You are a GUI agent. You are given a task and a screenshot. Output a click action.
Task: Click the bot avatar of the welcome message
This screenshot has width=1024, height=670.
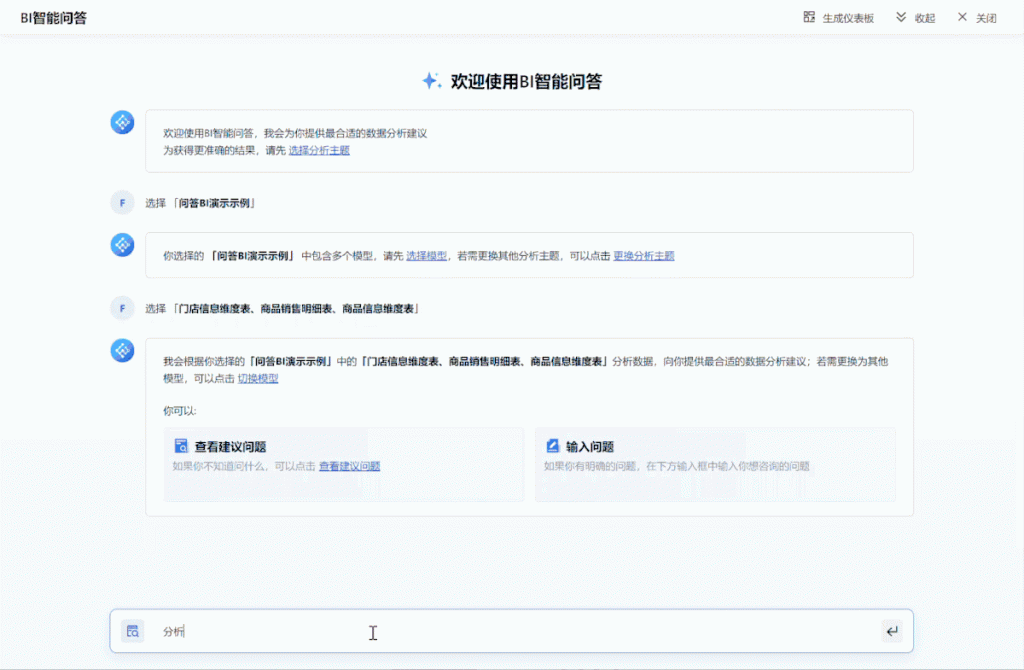click(122, 122)
